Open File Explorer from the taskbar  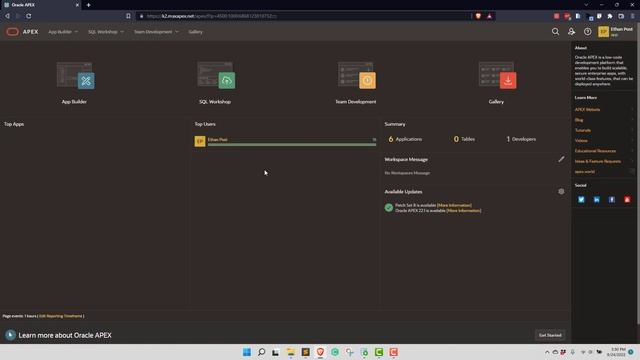(291, 352)
